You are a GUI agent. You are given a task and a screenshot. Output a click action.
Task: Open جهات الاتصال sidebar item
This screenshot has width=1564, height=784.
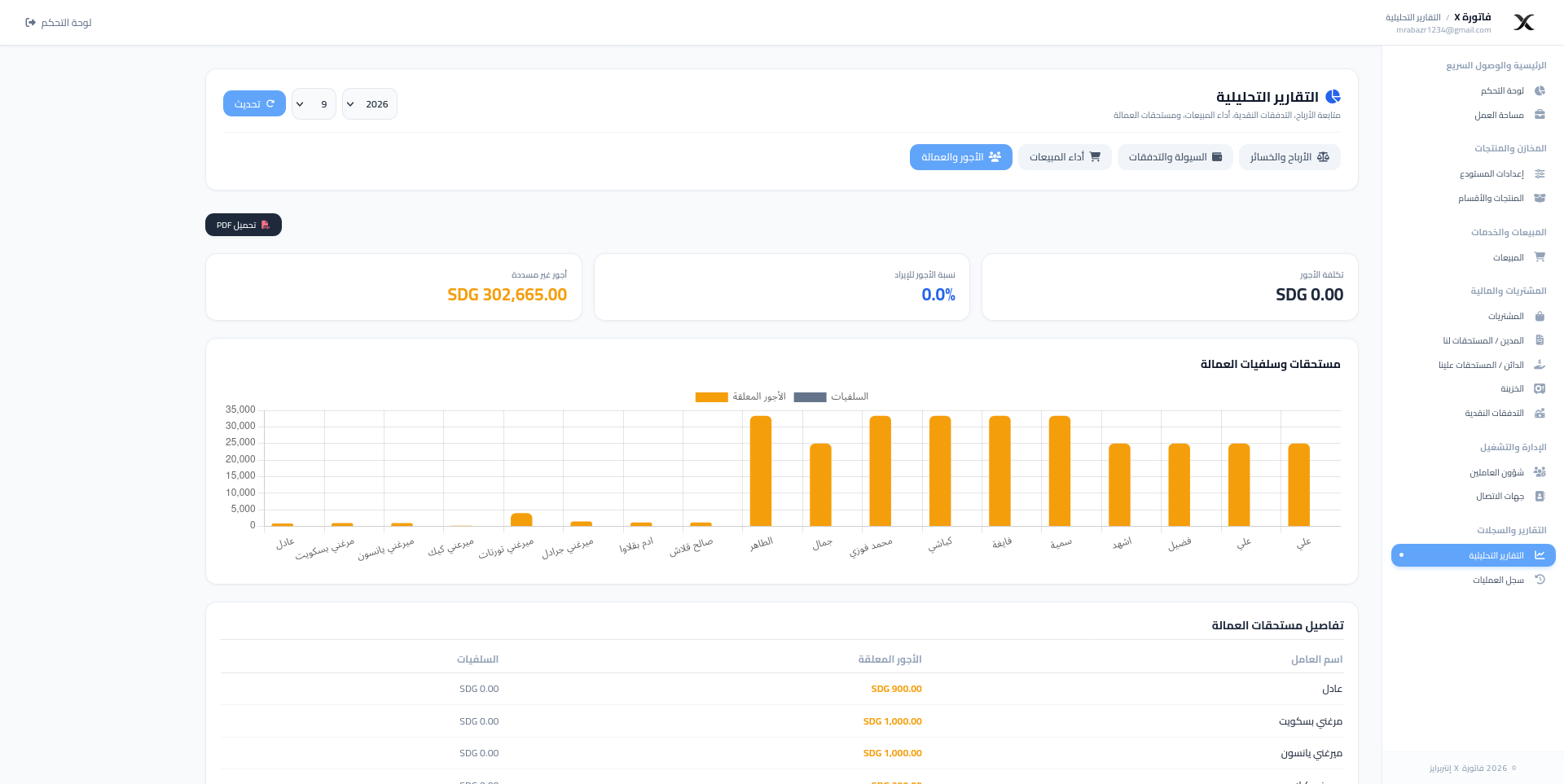pos(1473,496)
